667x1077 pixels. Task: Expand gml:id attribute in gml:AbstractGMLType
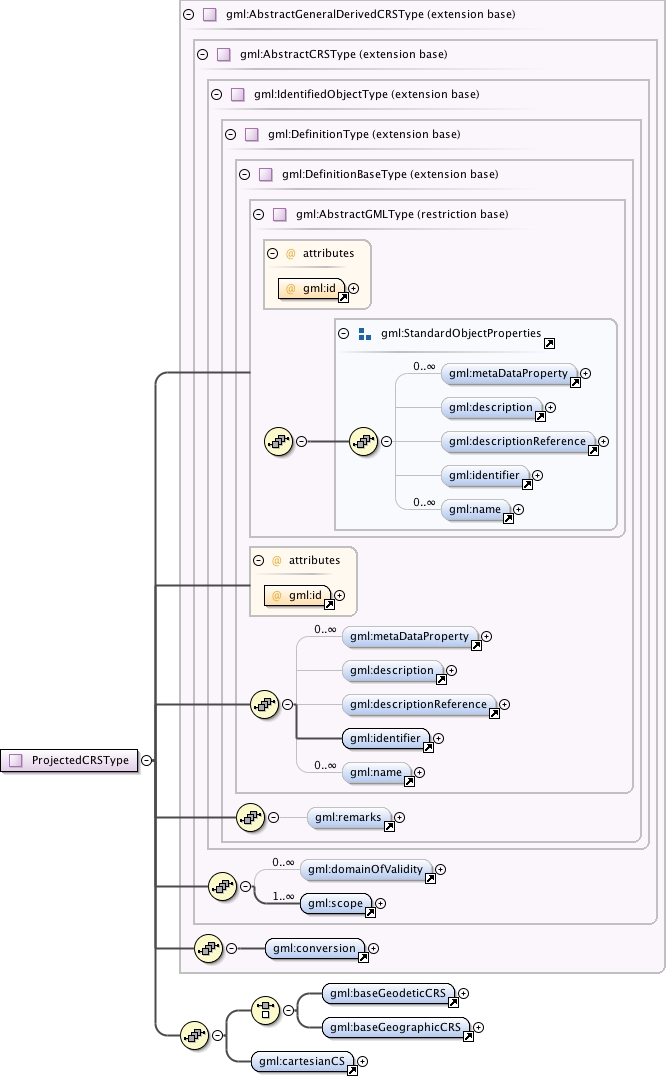click(x=354, y=288)
